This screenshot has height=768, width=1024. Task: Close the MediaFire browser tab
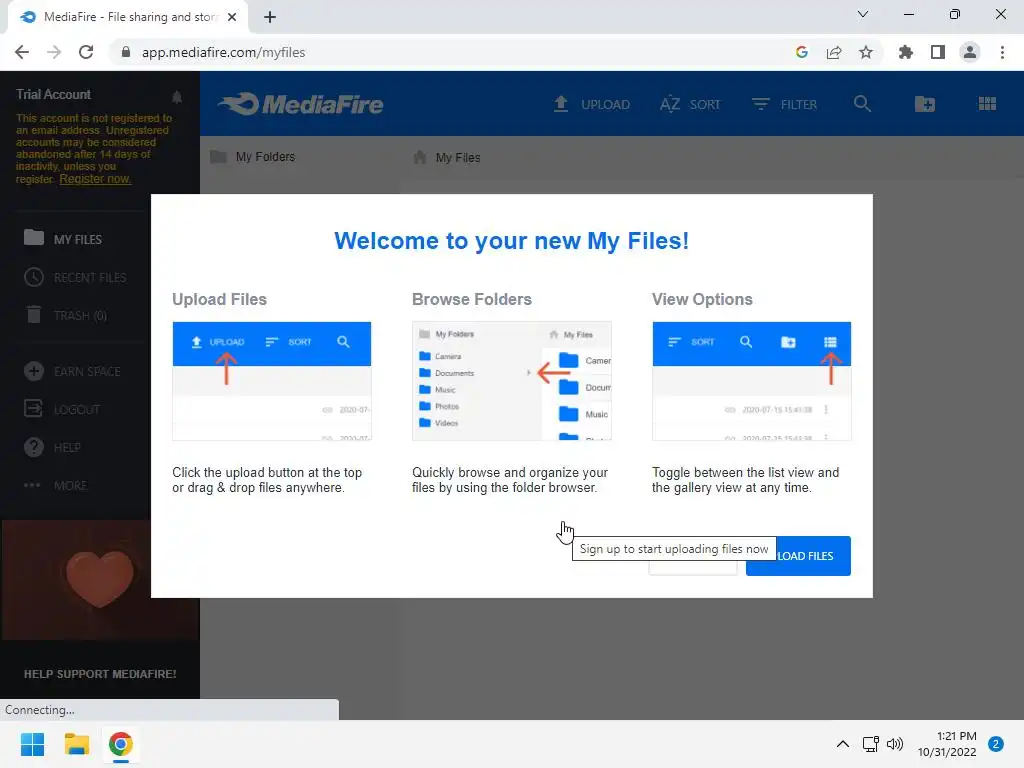point(232,17)
